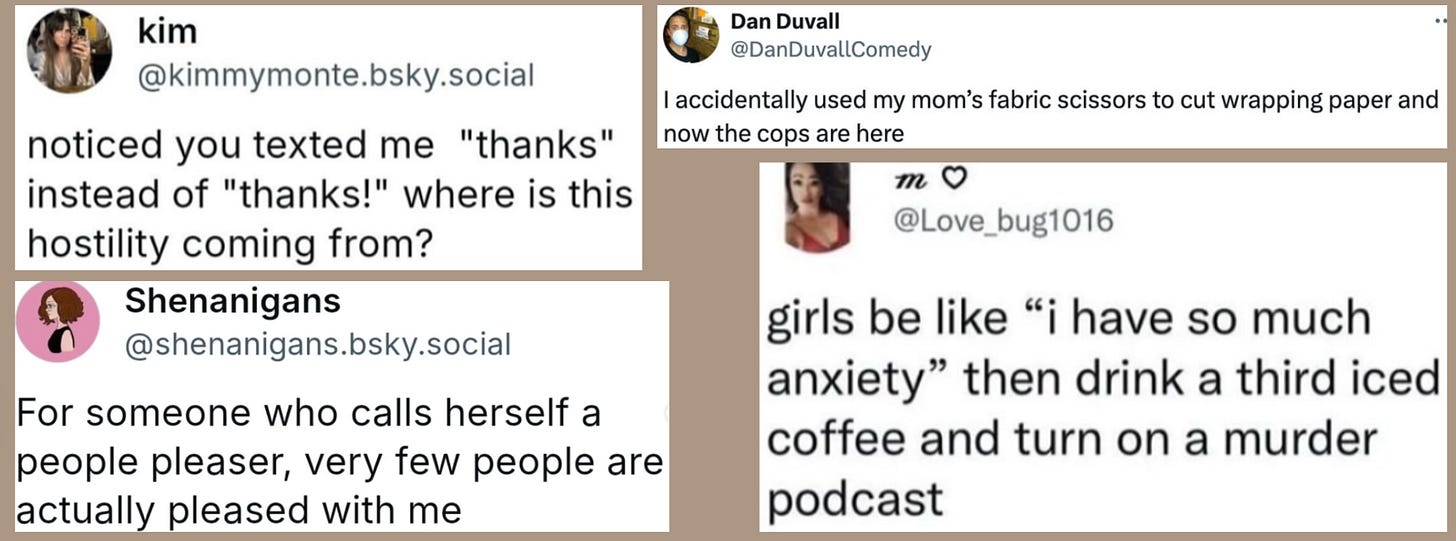Open kim's profile picture
1456x541 pixels.
69,50
